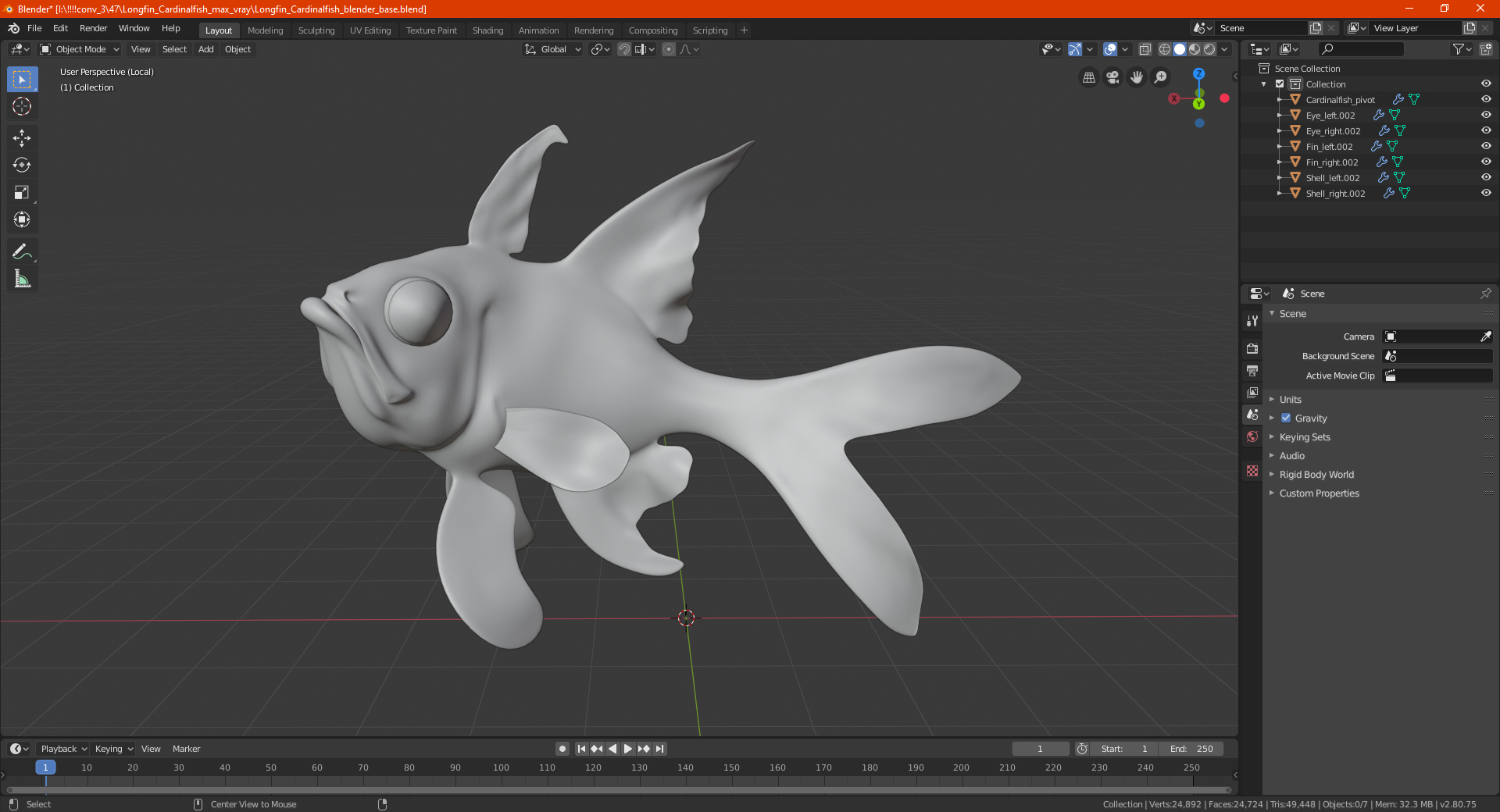Expand Fin_left.002 in outliner
This screenshot has width=1500, height=812.
(1280, 147)
